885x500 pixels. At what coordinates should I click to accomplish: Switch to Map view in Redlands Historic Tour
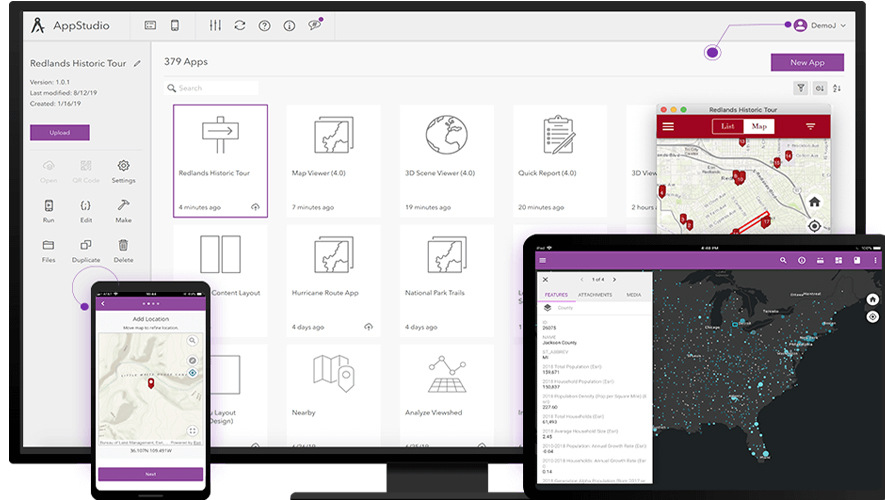[x=759, y=126]
